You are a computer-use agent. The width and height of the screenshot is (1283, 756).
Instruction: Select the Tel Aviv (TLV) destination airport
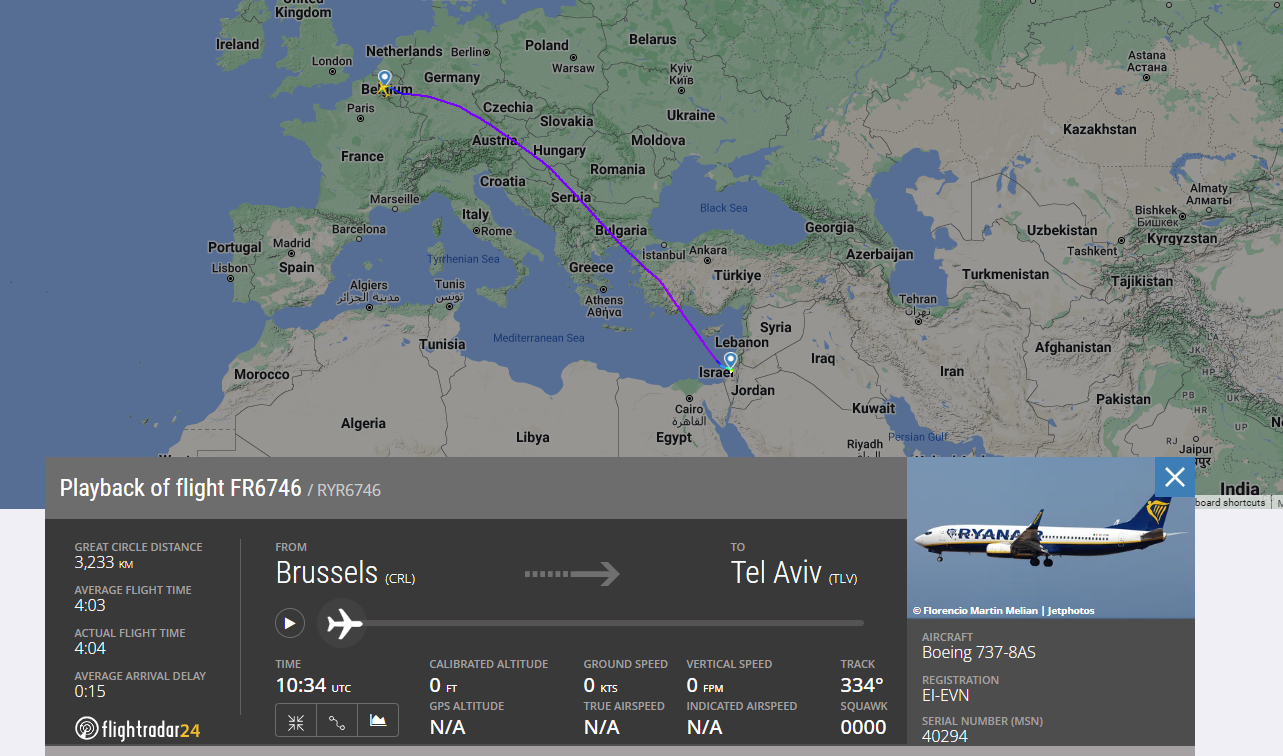pyautogui.click(x=794, y=573)
